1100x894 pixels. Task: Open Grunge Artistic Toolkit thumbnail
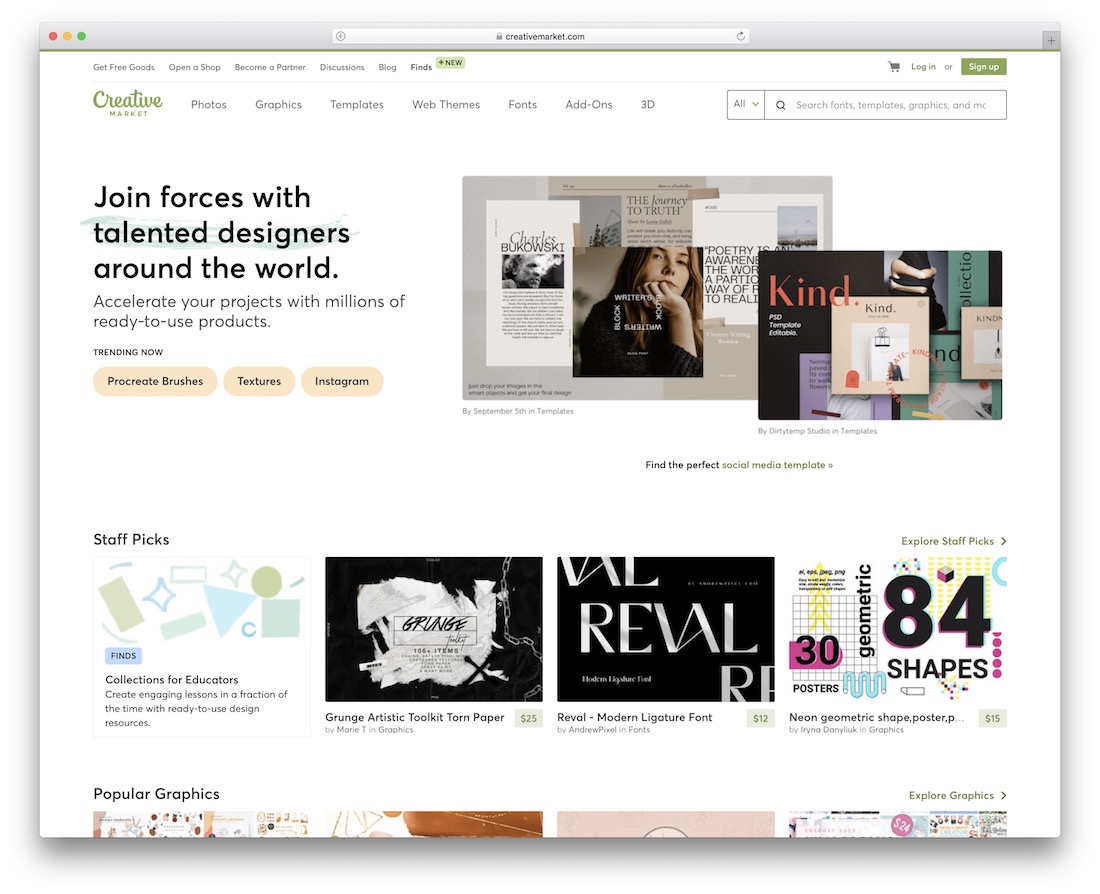click(x=434, y=629)
